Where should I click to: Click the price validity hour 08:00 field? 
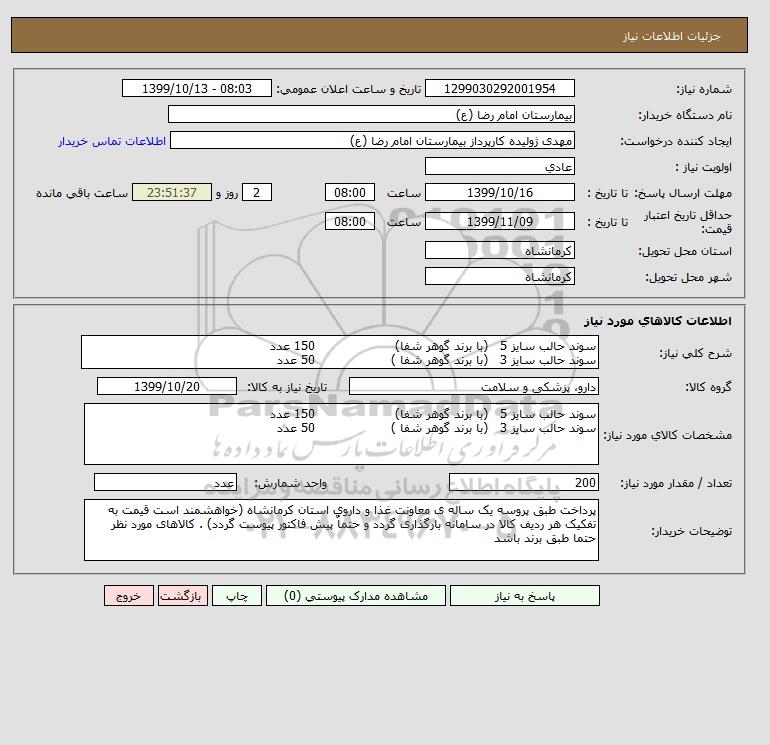click(x=350, y=221)
